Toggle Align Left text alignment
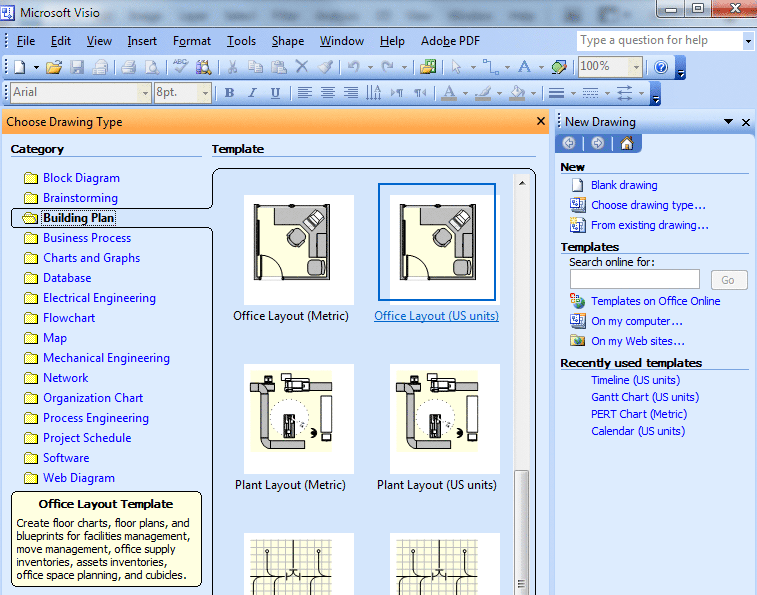Viewport: 757px width, 595px height. (305, 93)
